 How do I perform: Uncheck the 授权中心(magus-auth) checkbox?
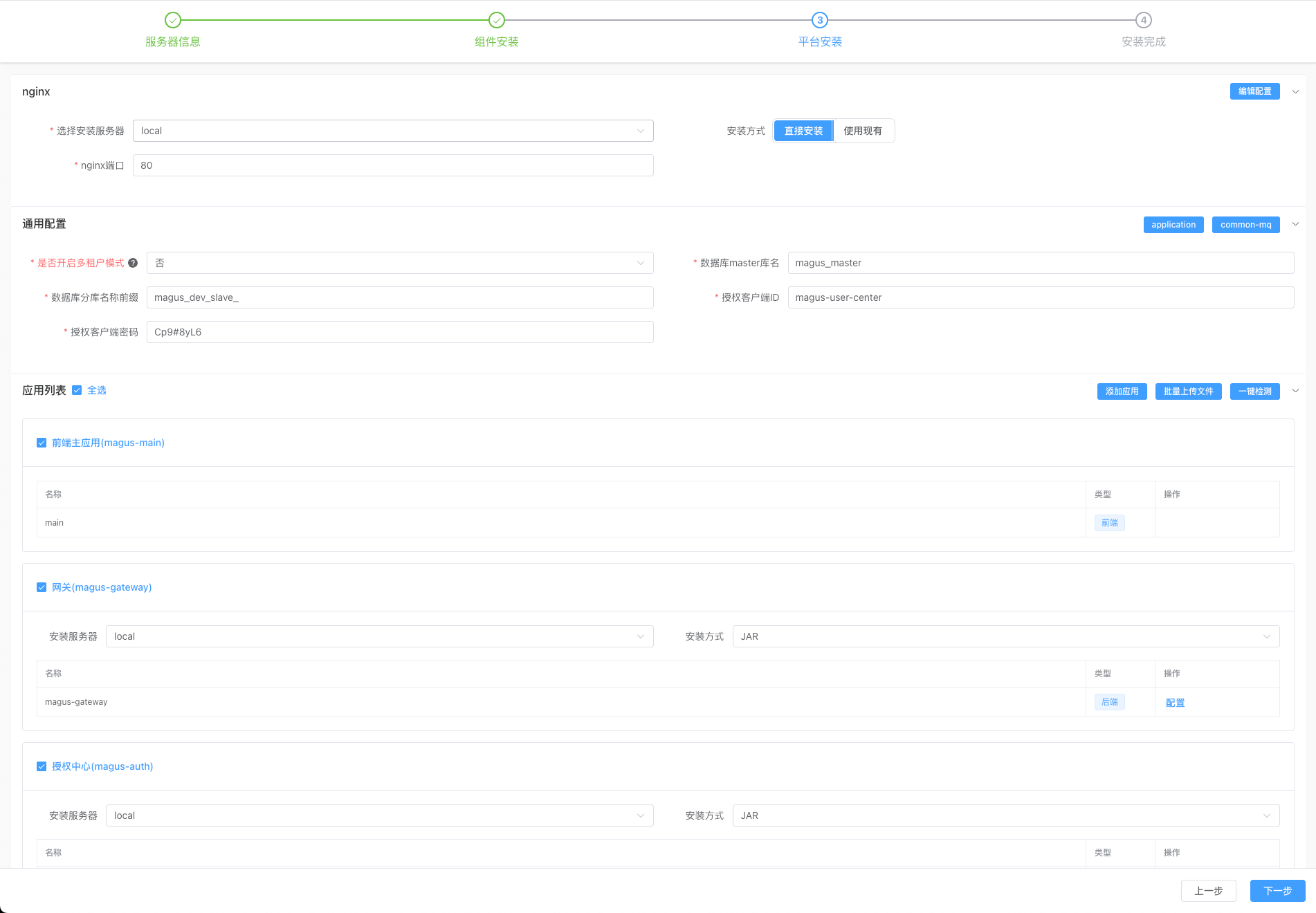coord(42,766)
